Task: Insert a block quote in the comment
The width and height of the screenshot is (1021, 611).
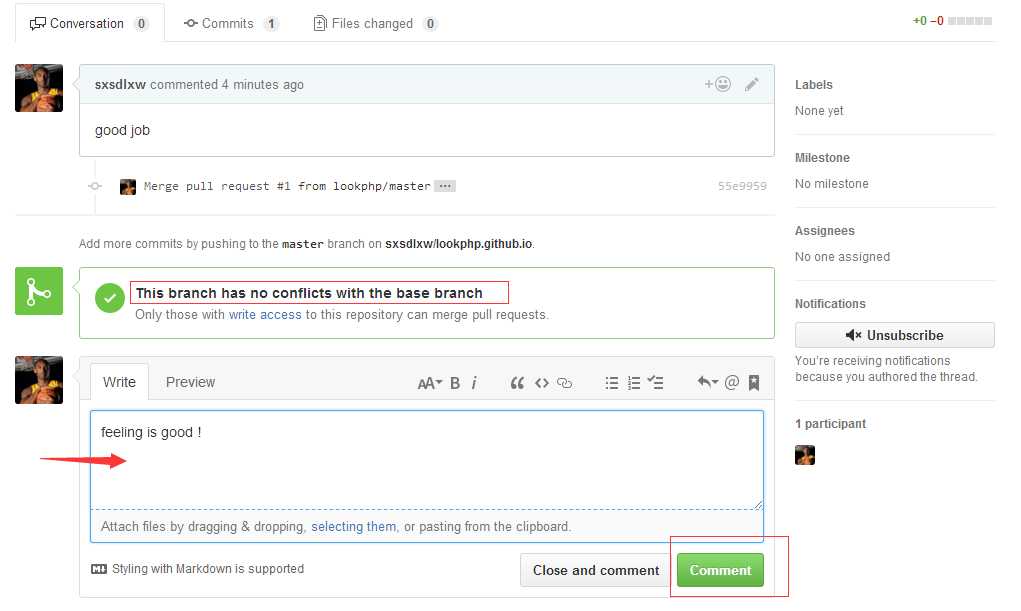Action: [x=517, y=383]
